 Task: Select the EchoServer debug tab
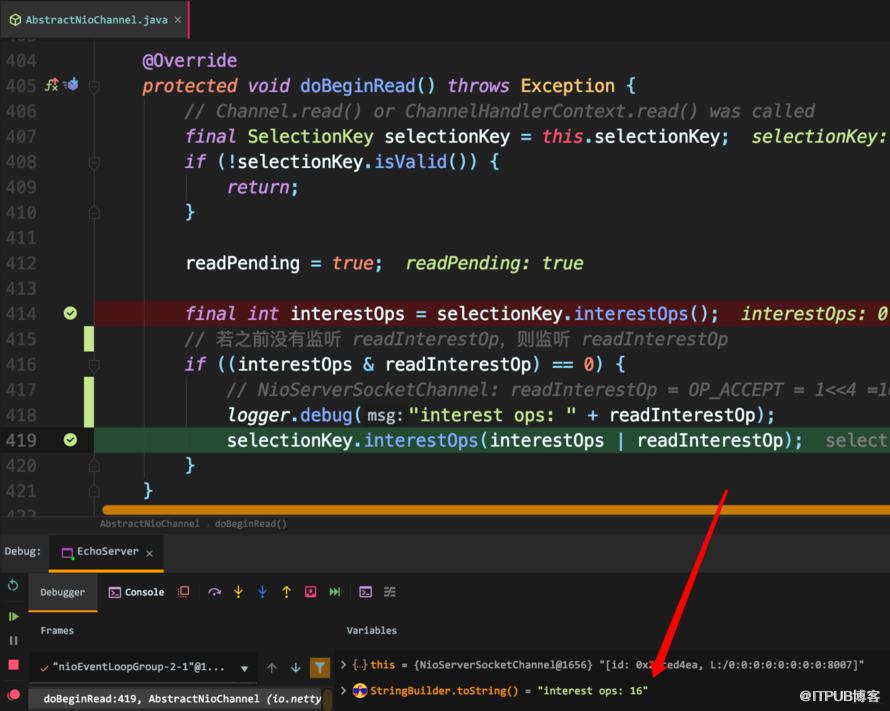pos(107,552)
